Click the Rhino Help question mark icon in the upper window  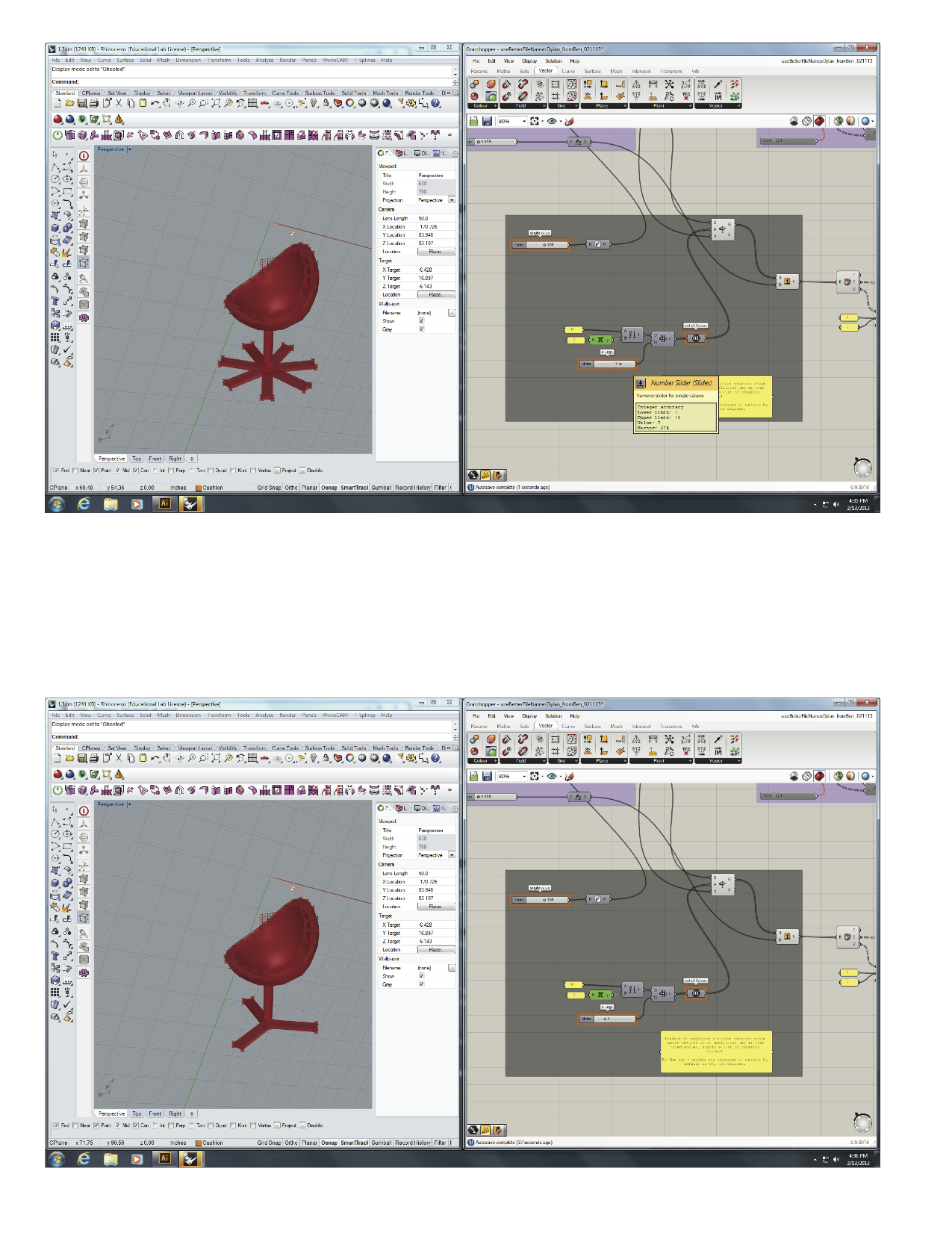click(x=436, y=103)
